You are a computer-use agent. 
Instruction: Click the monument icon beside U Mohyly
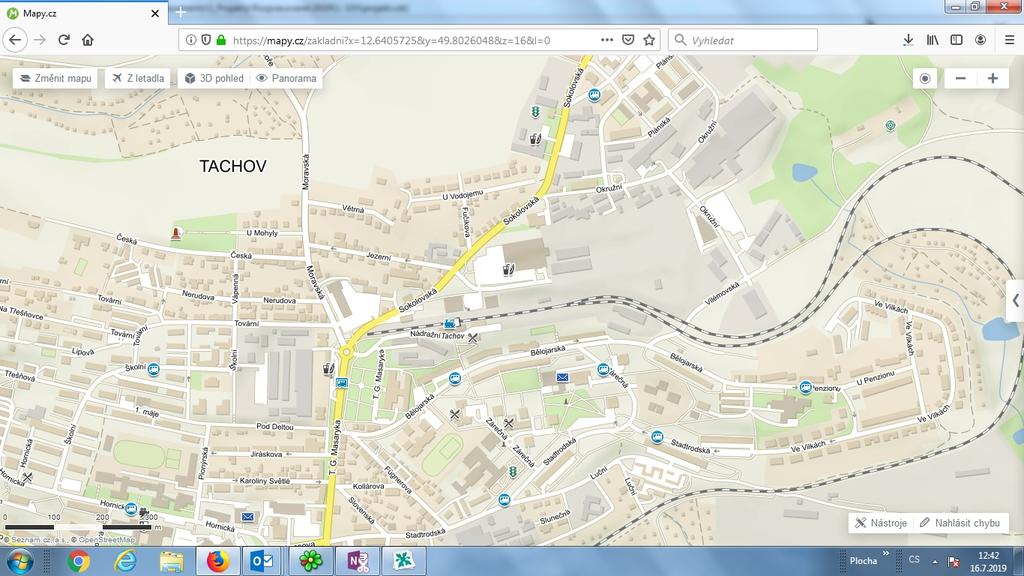(x=176, y=233)
